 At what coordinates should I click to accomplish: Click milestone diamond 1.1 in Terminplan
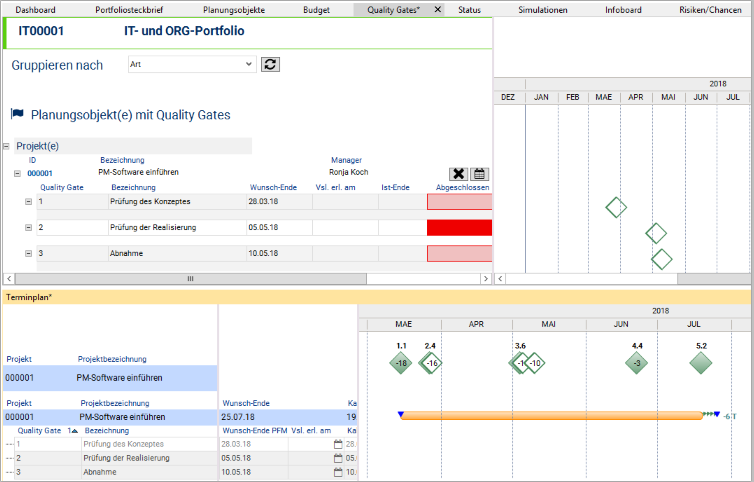401,363
